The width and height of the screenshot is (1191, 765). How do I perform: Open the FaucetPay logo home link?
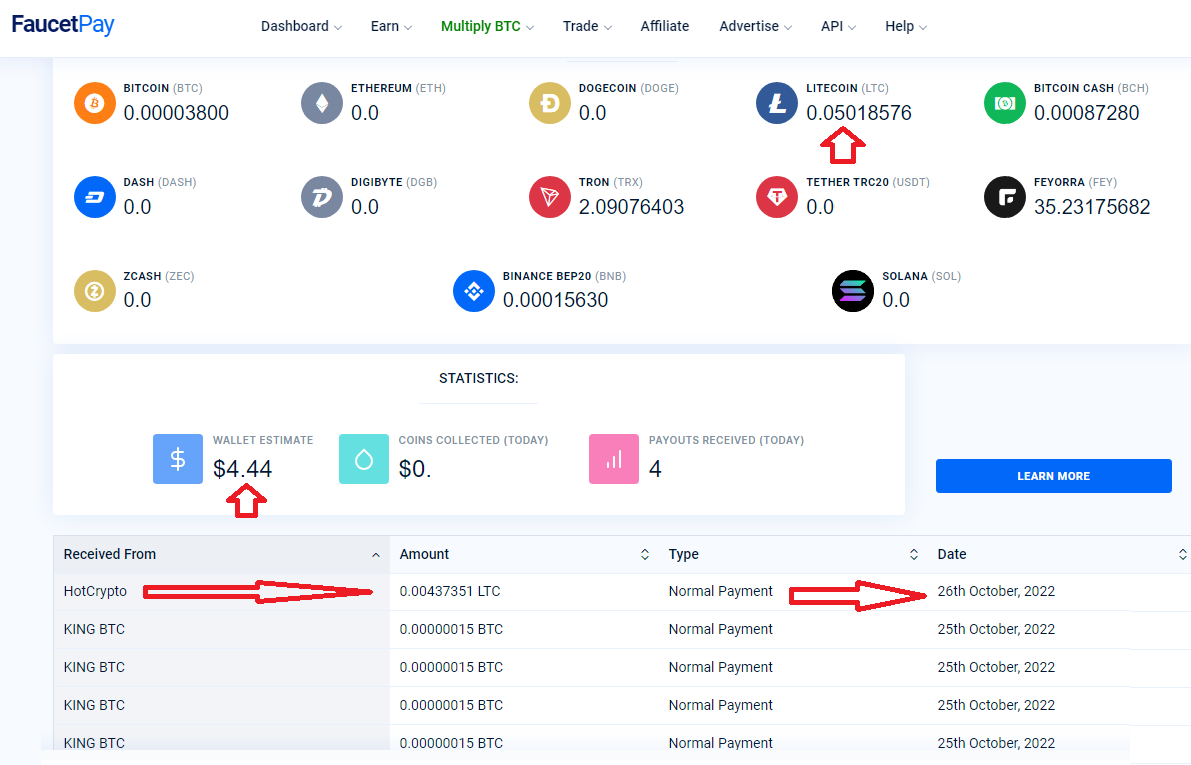(x=63, y=25)
